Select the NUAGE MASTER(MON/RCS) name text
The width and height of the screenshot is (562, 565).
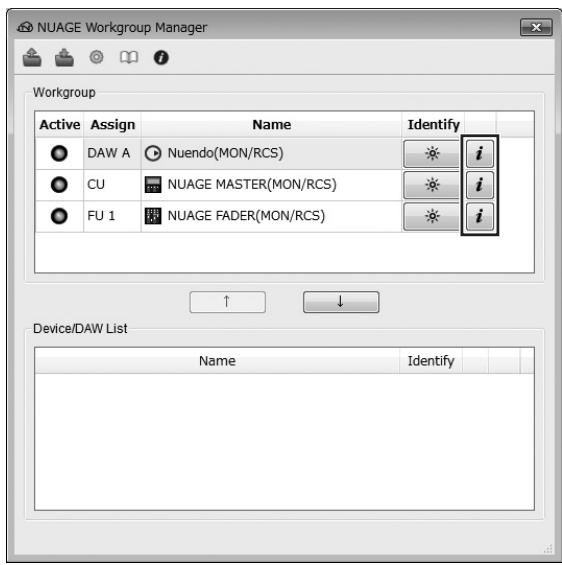(x=252, y=184)
